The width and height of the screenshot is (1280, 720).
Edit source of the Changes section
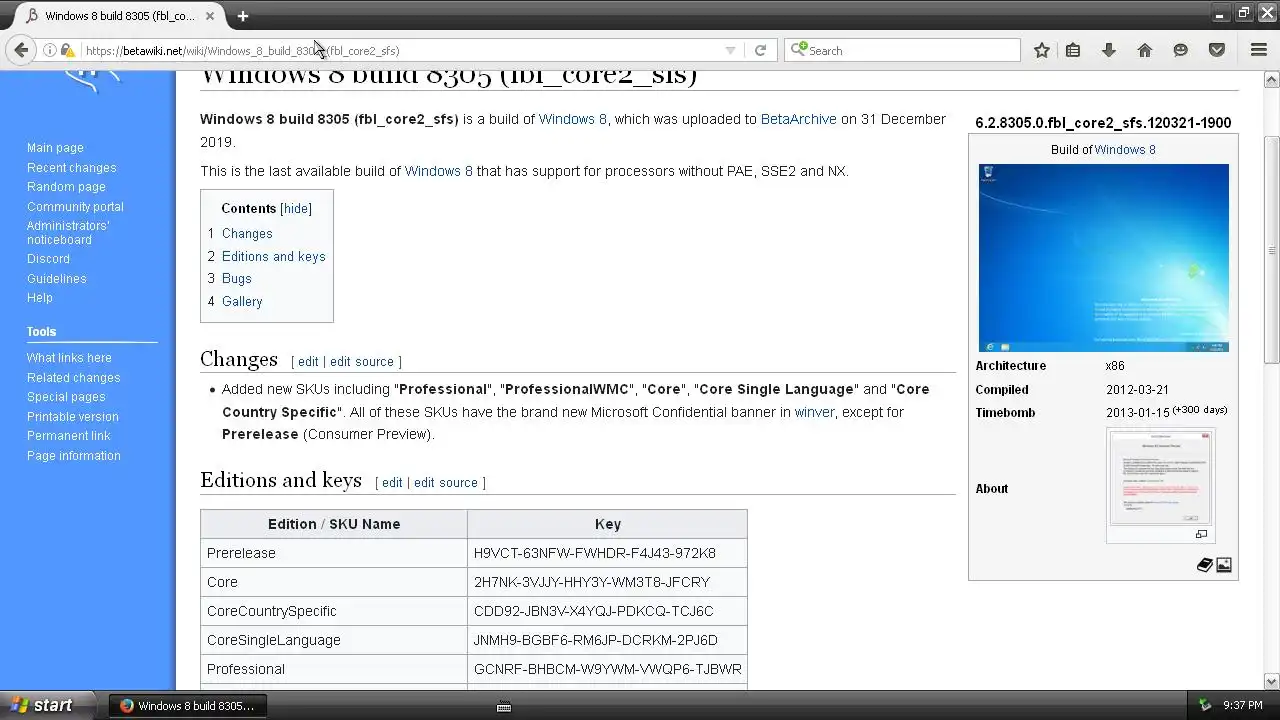pyautogui.click(x=362, y=362)
